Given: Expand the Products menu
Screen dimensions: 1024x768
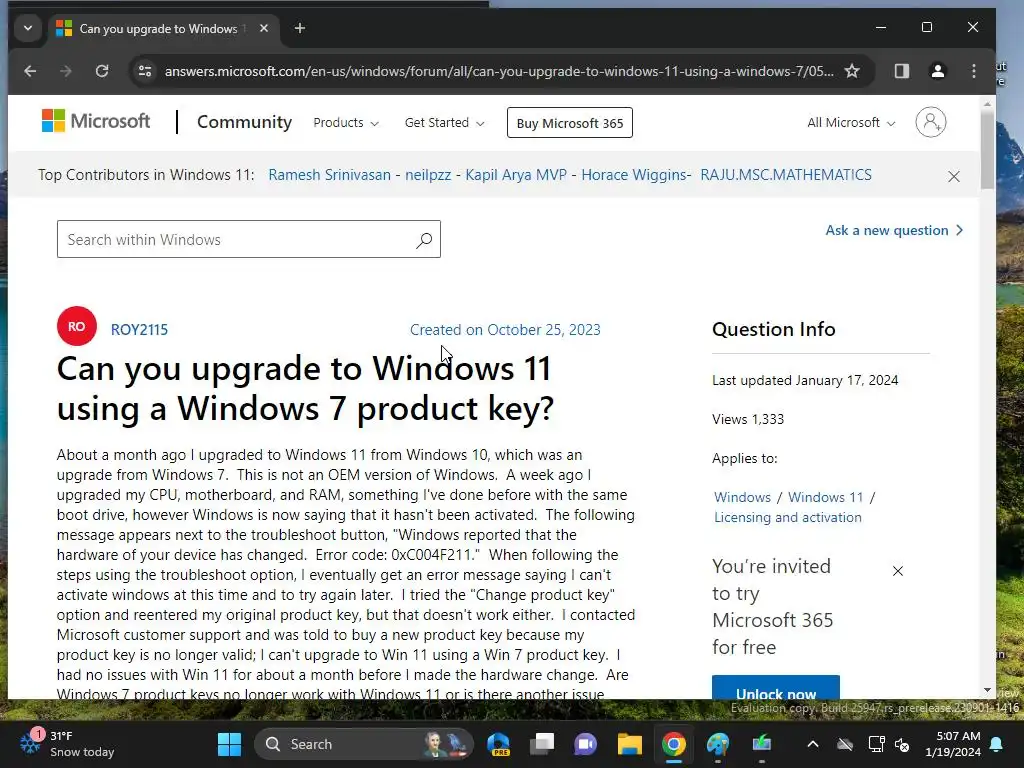Looking at the screenshot, I should point(345,123).
